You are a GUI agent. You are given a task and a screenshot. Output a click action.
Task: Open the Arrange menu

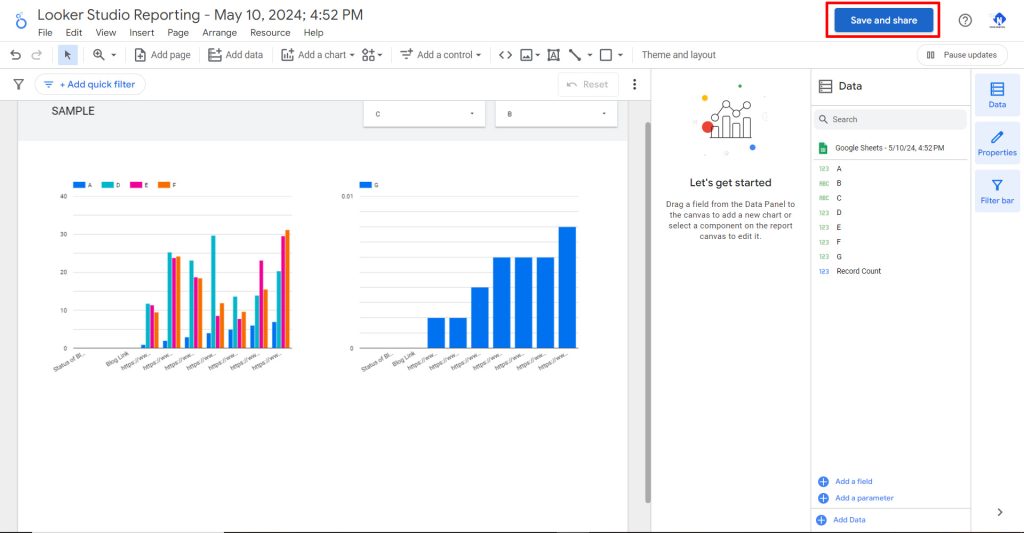pyautogui.click(x=220, y=33)
